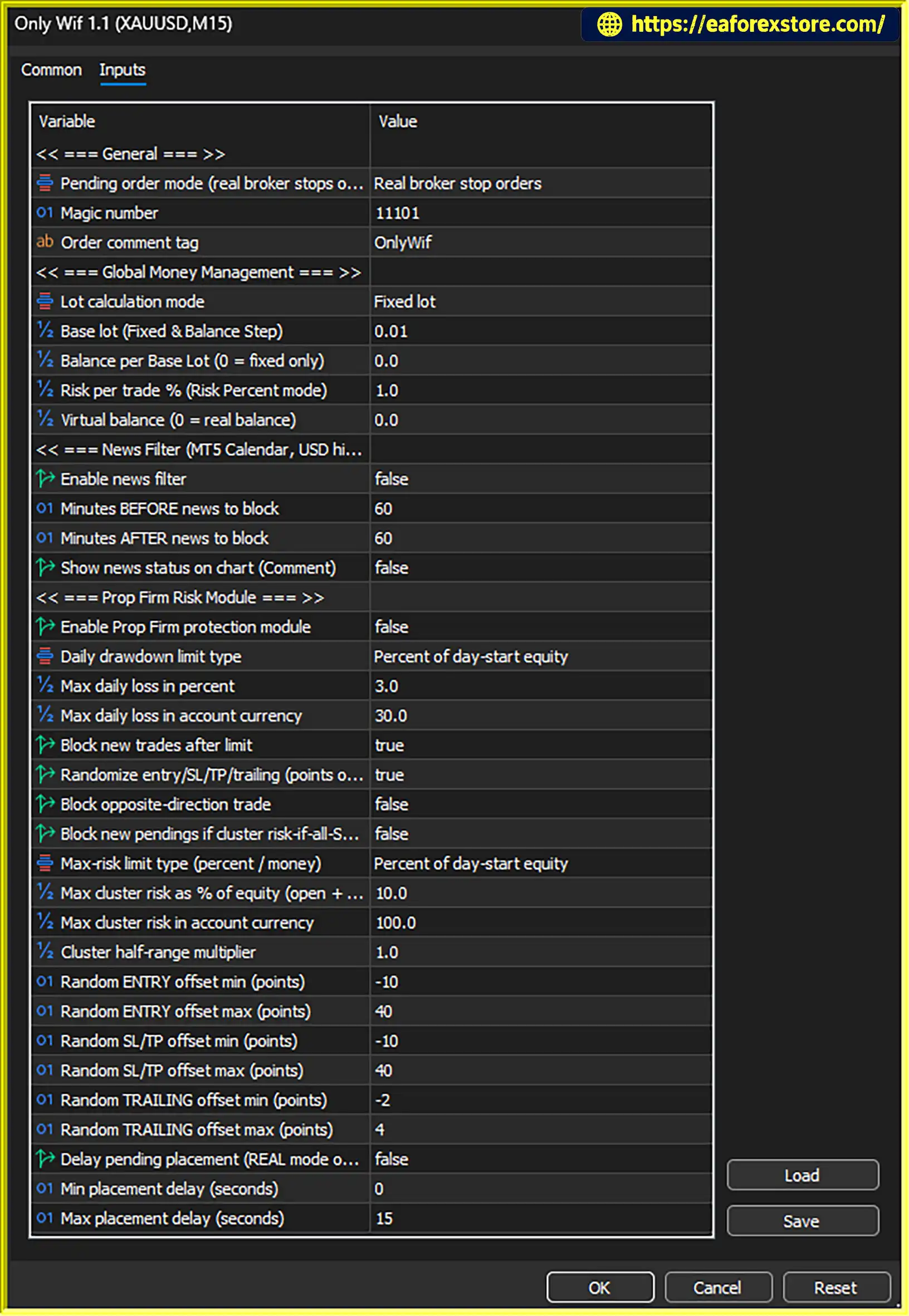The height and width of the screenshot is (1316, 909).
Task: Open the Real broker stop orders dropdown value
Action: click(541, 183)
